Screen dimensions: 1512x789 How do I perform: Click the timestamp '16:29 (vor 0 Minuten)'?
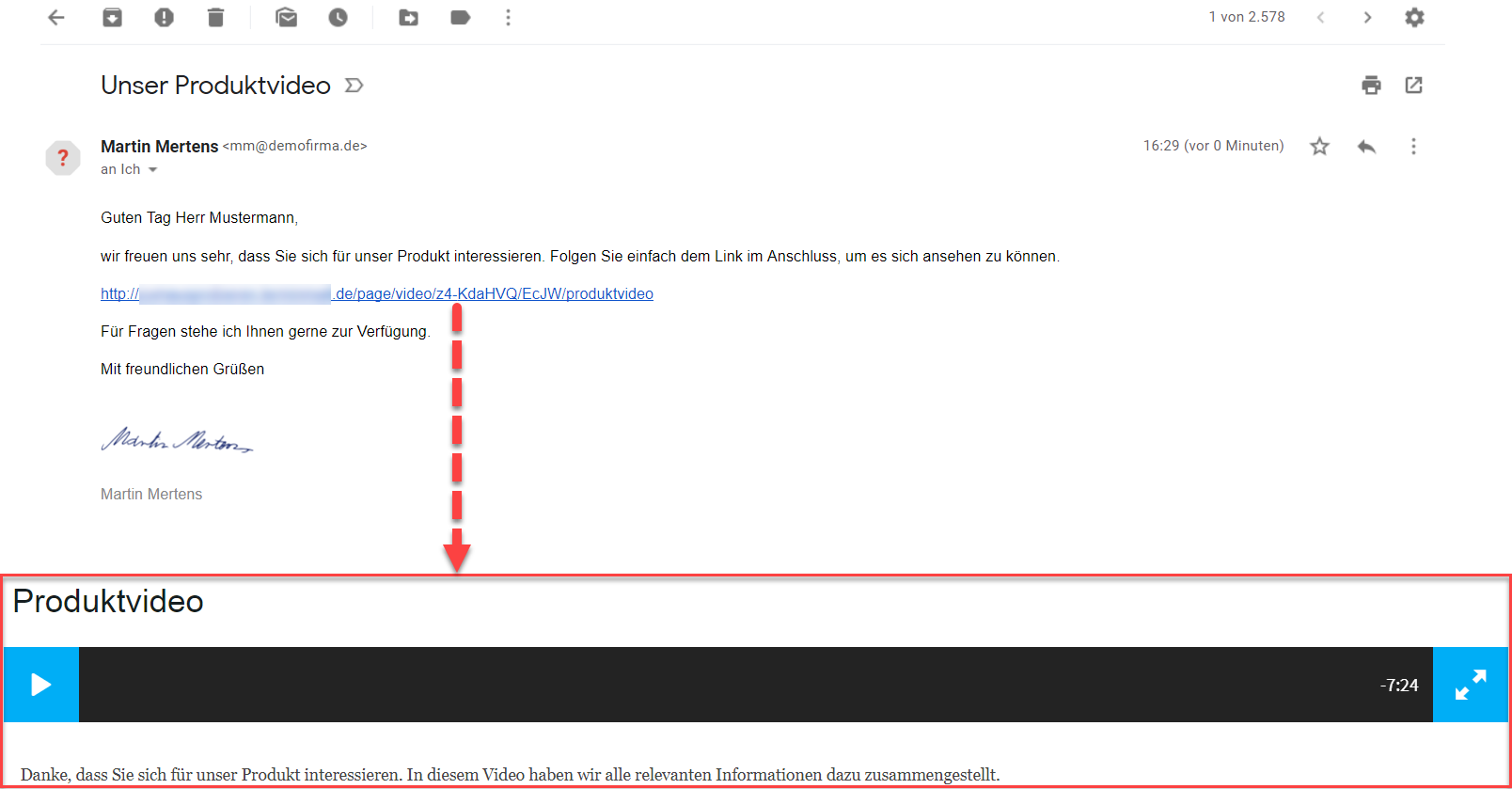[x=1213, y=146]
